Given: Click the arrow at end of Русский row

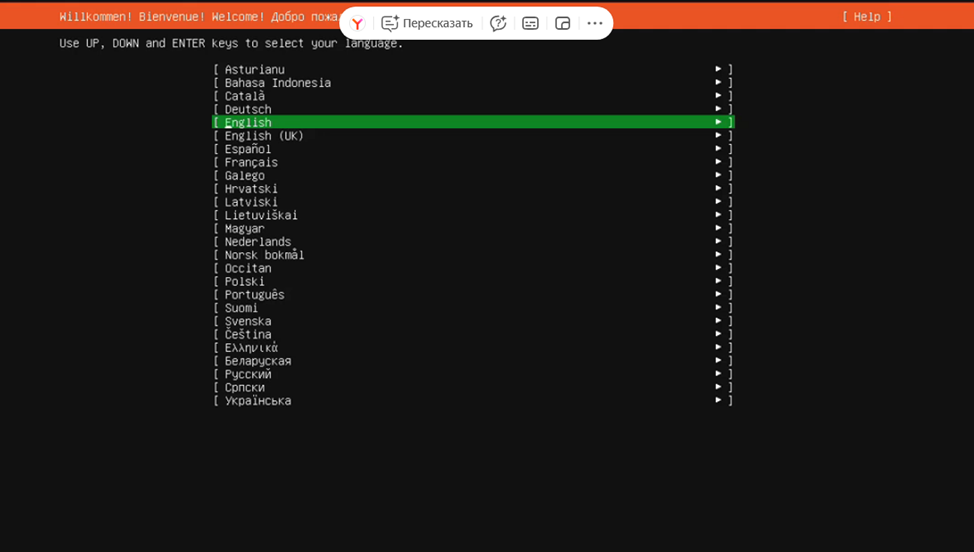Looking at the screenshot, I should coord(718,373).
